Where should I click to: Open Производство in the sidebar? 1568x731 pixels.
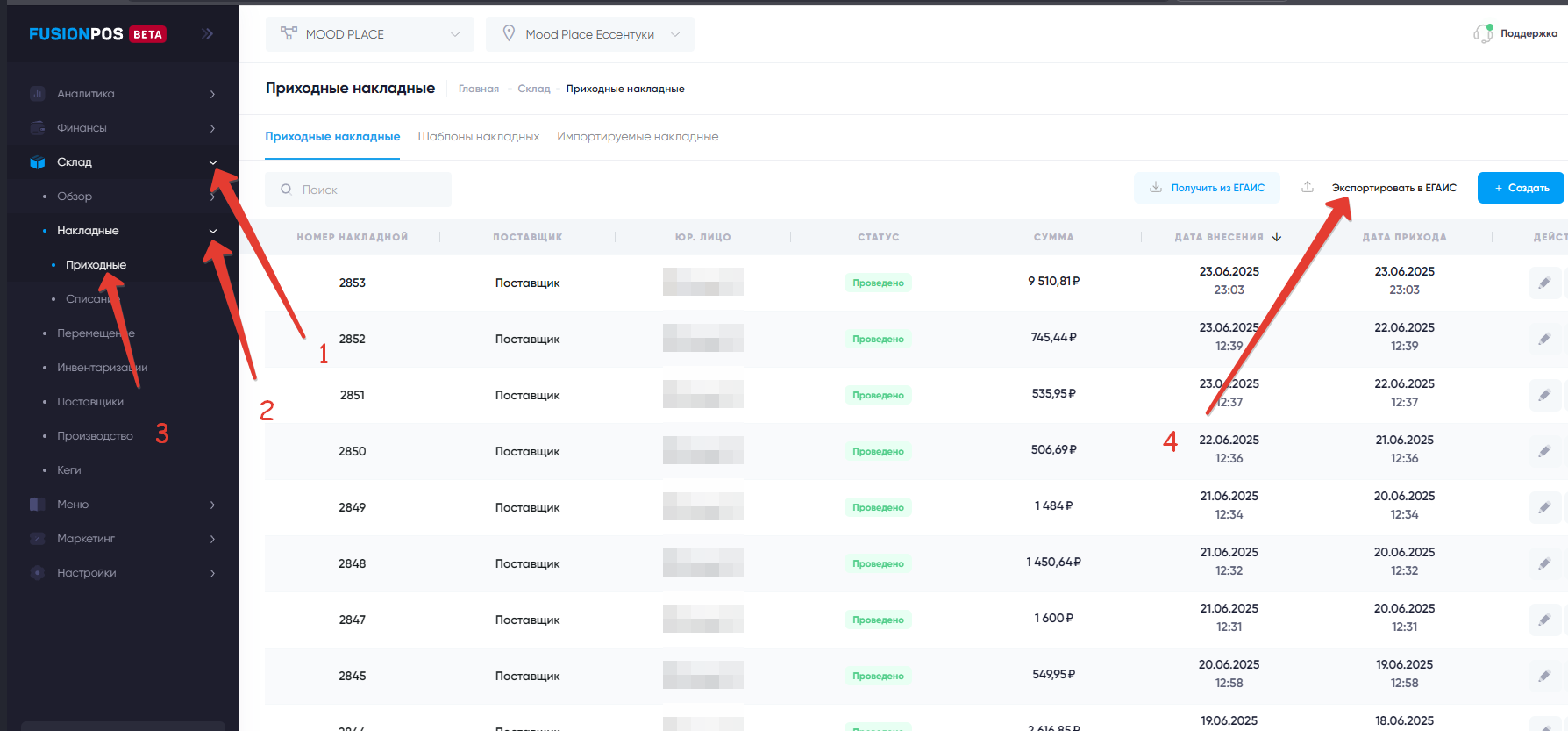pos(95,436)
